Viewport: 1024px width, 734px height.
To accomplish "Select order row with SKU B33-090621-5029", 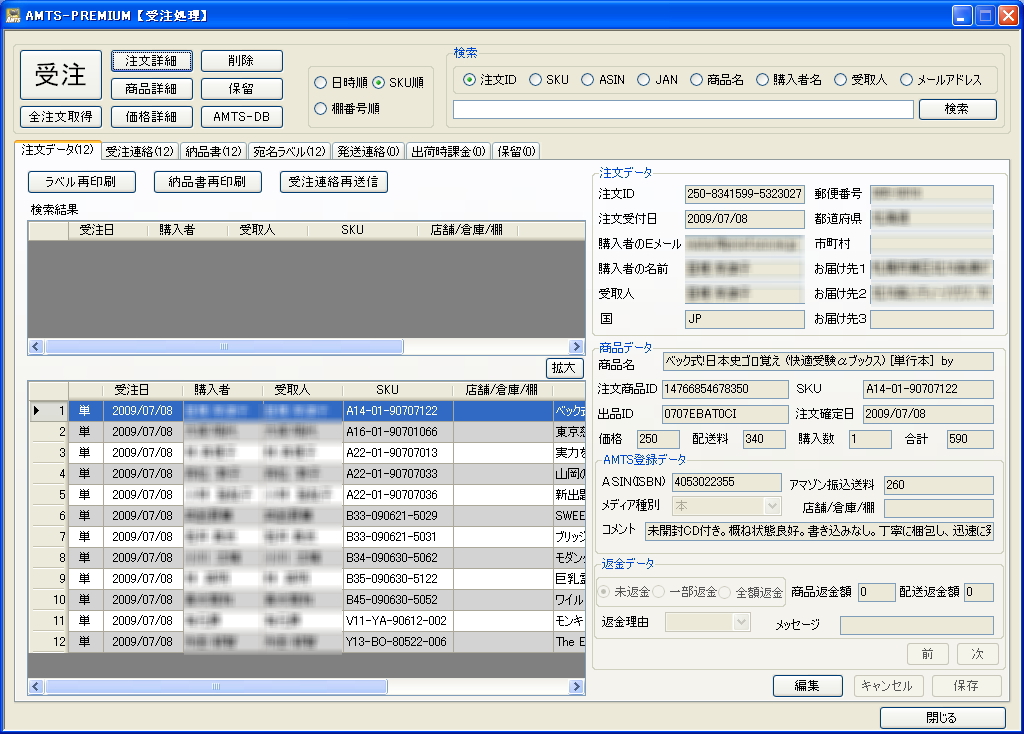I will point(307,516).
